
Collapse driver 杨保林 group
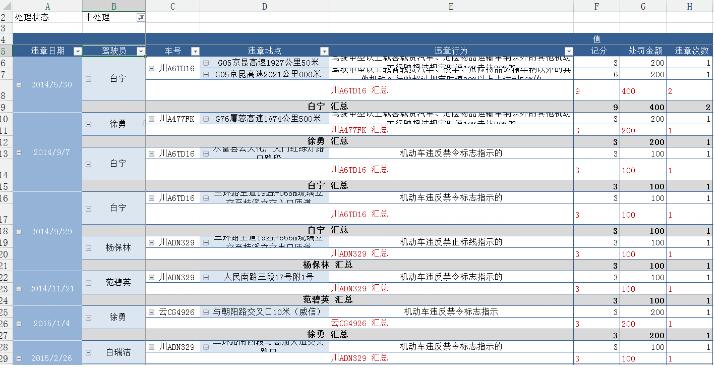(88, 248)
